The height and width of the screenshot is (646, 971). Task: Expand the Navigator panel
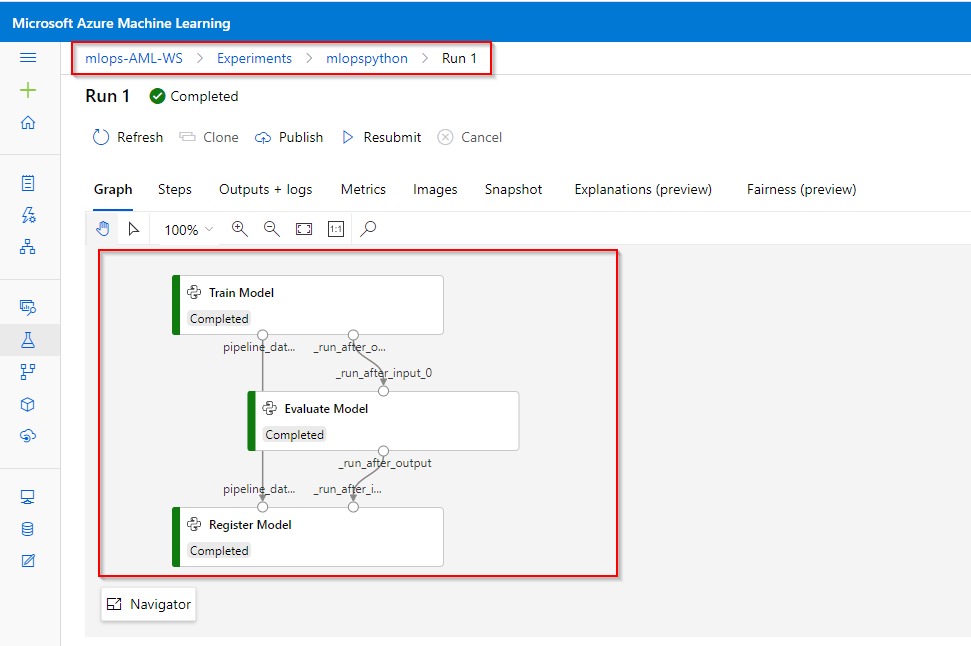(148, 604)
